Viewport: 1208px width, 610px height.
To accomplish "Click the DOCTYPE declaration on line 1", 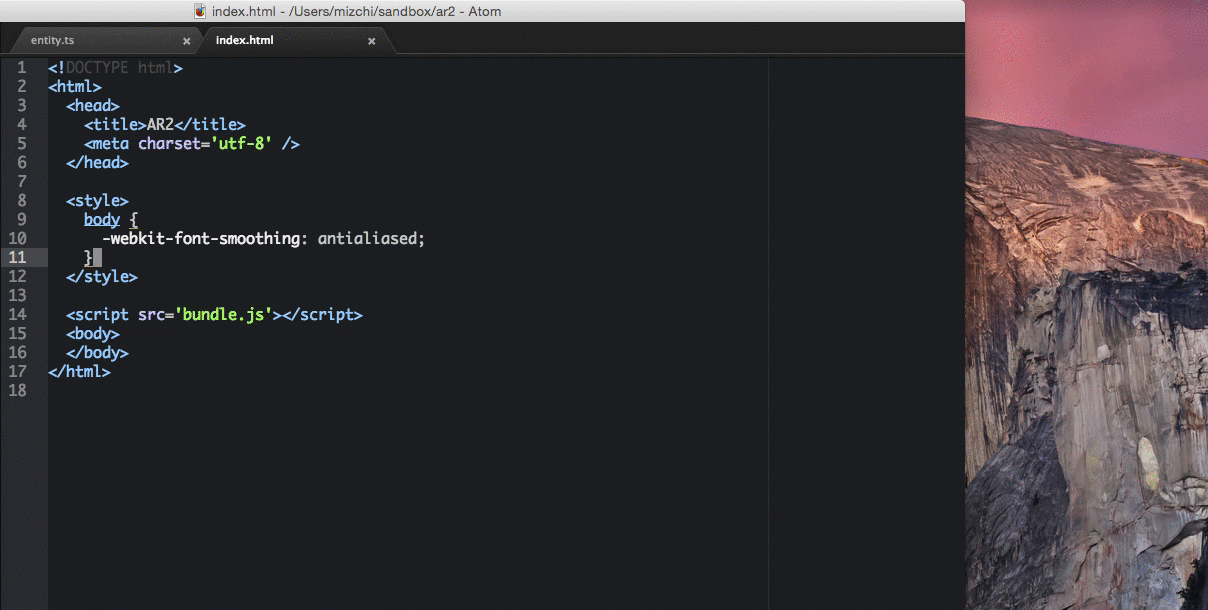I will click(x=110, y=67).
